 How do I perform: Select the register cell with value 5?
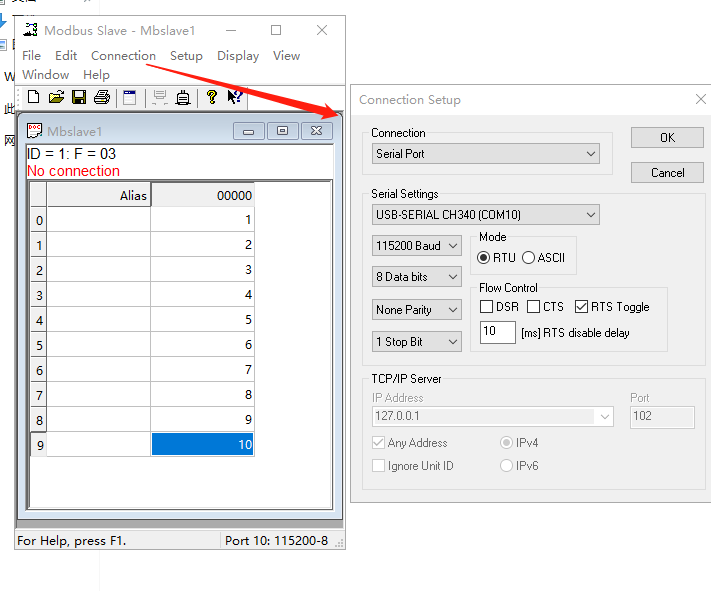(202, 320)
